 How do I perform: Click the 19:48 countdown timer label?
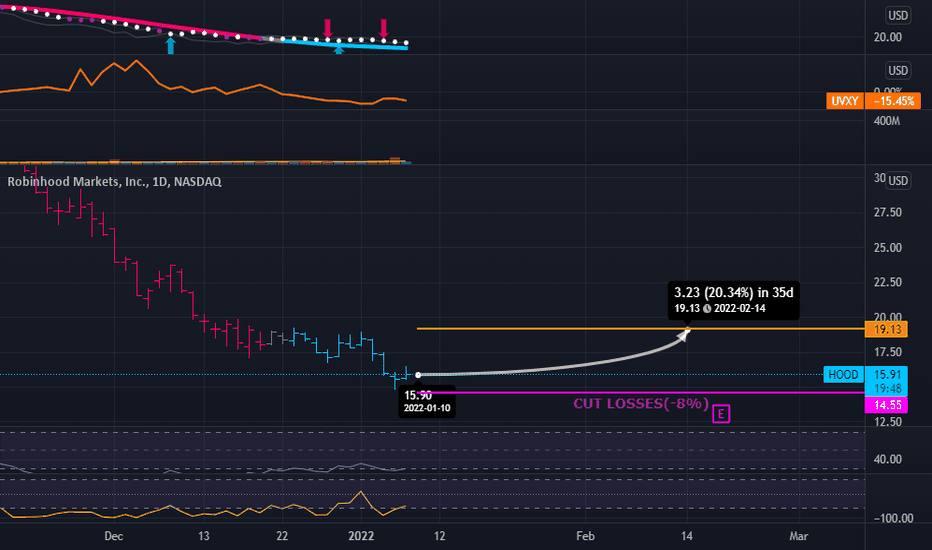pyautogui.click(x=887, y=389)
